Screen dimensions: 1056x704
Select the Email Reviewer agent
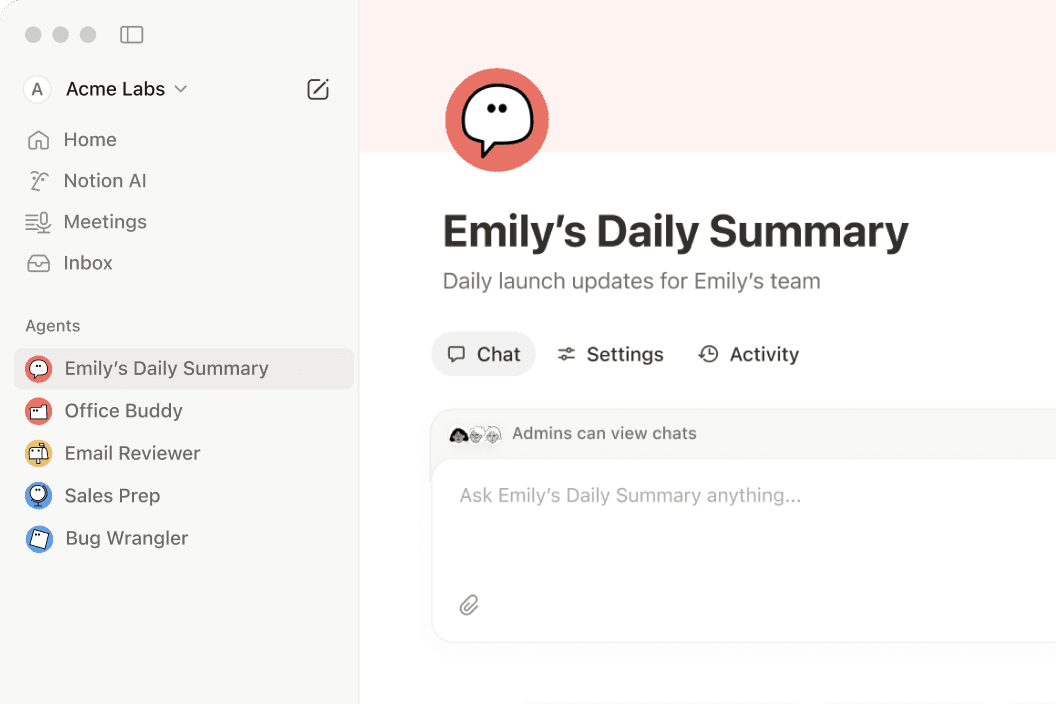132,453
